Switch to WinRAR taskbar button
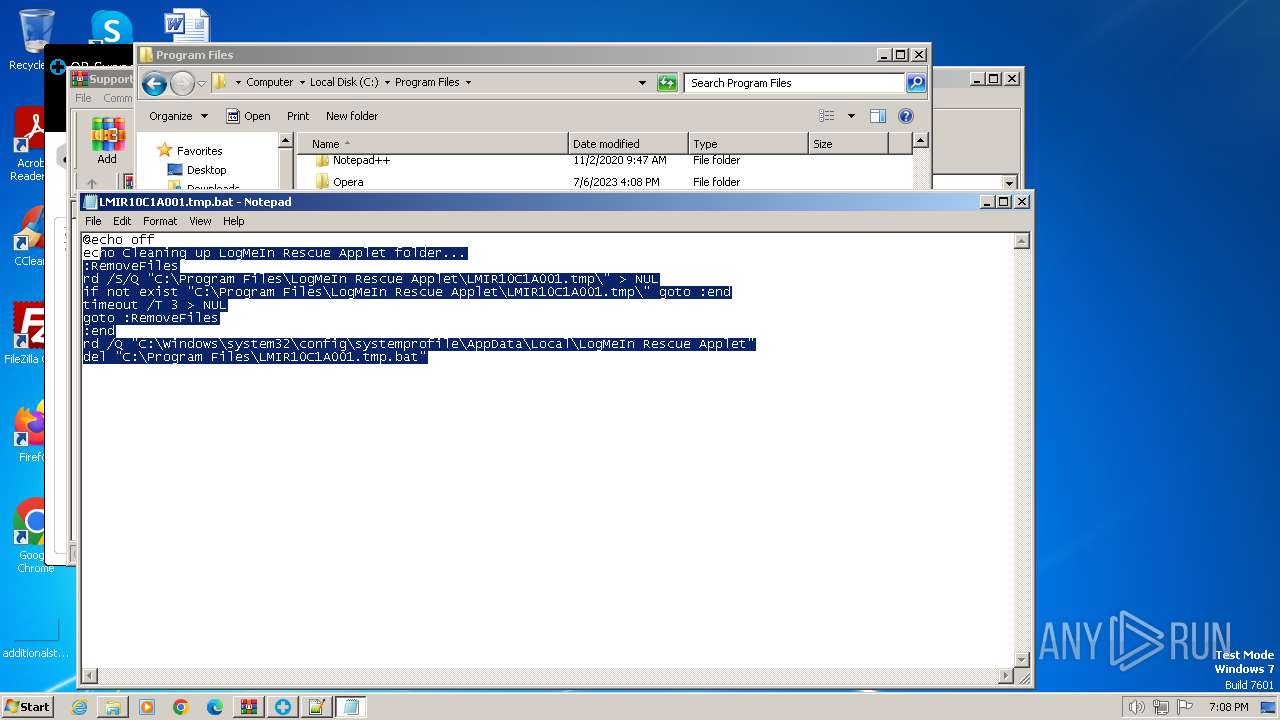 (249, 707)
